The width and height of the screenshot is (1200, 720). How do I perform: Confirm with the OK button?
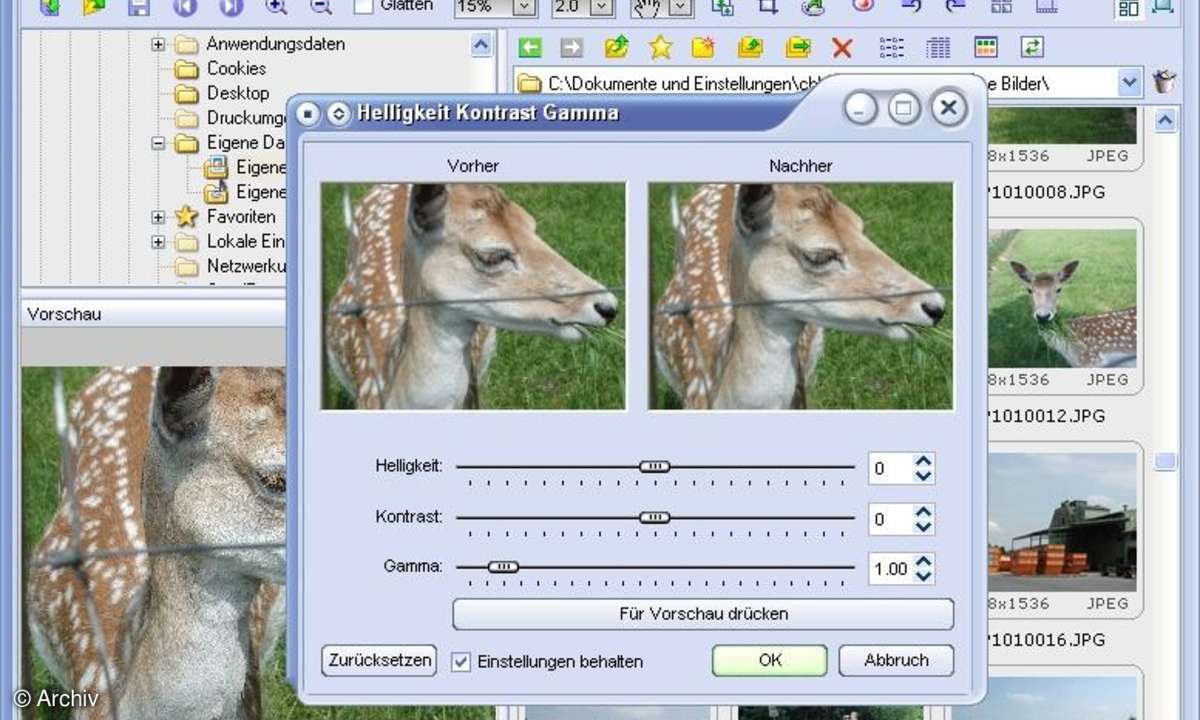click(x=770, y=660)
